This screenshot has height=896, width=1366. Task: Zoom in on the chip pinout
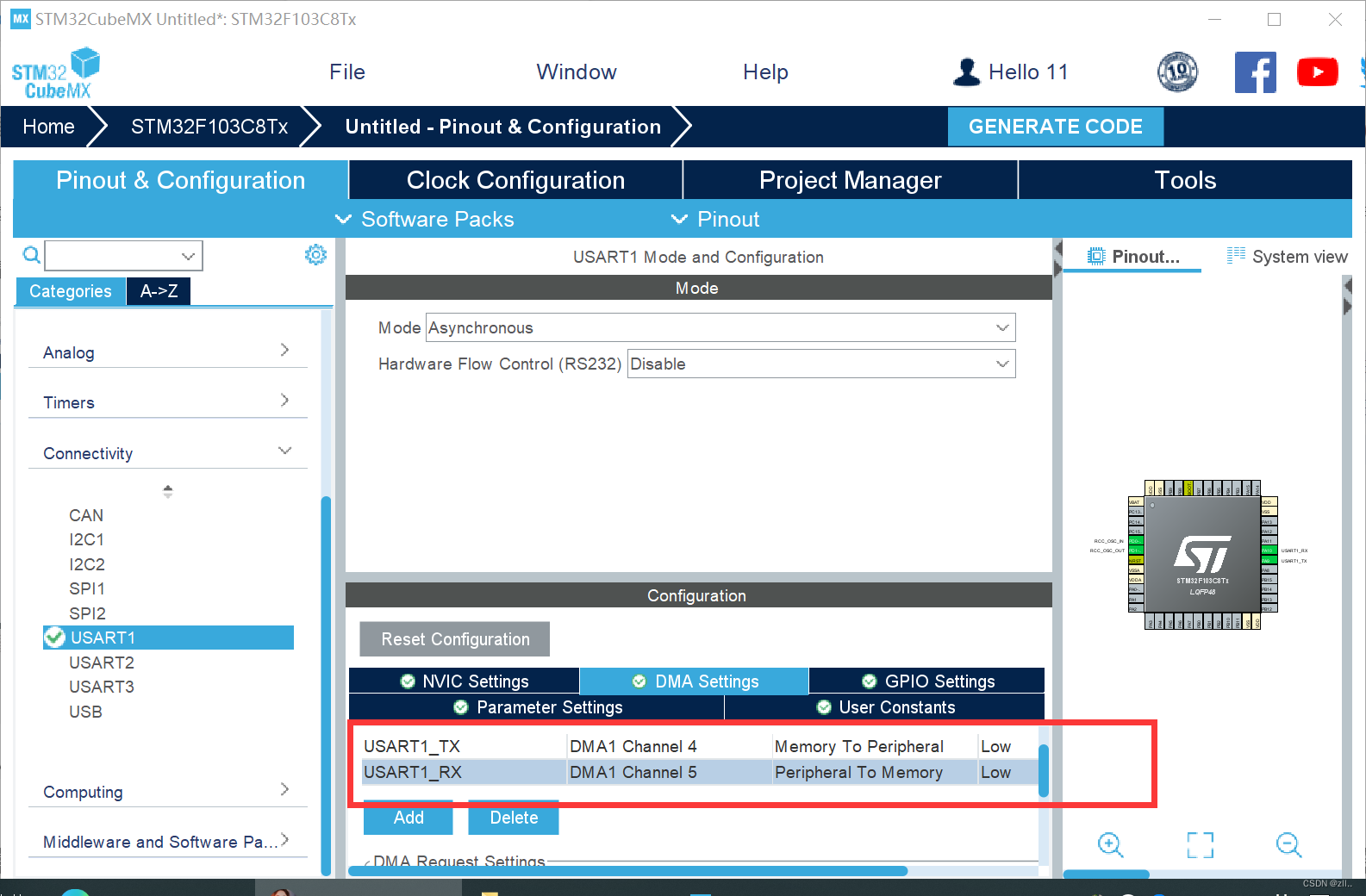tap(1110, 845)
